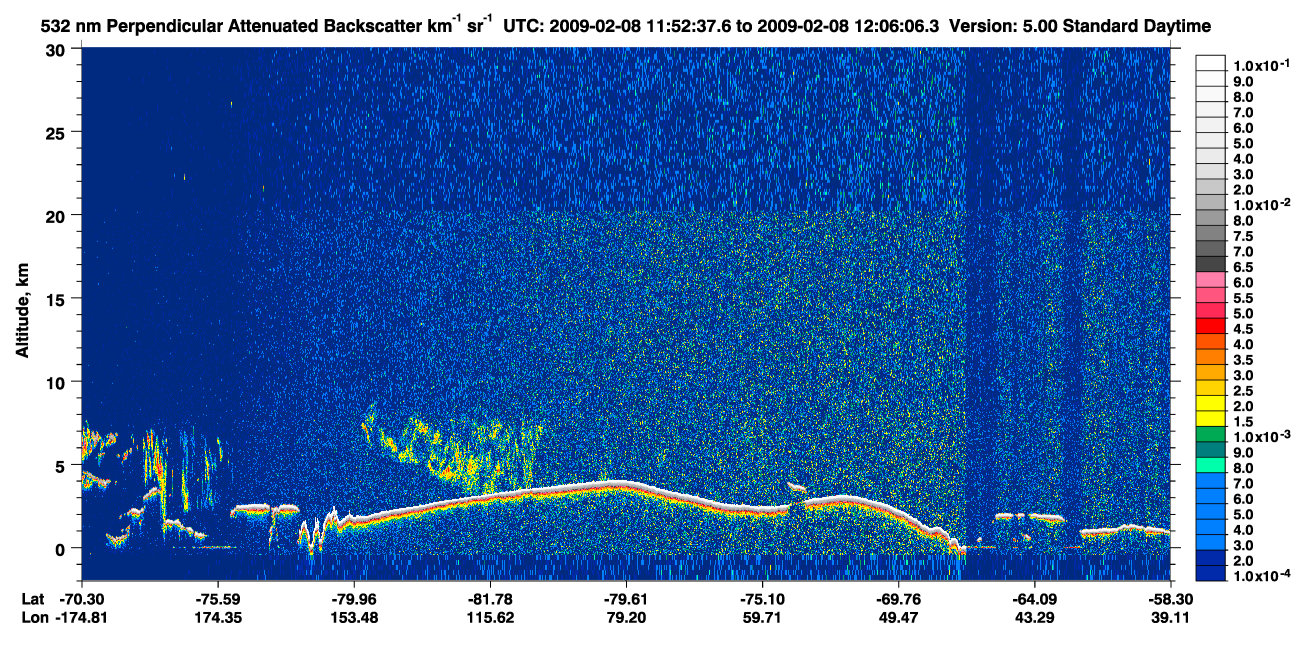This screenshot has height=667, width=1300.
Task: Click longitude value 115.62
Action: pyautogui.click(x=489, y=617)
